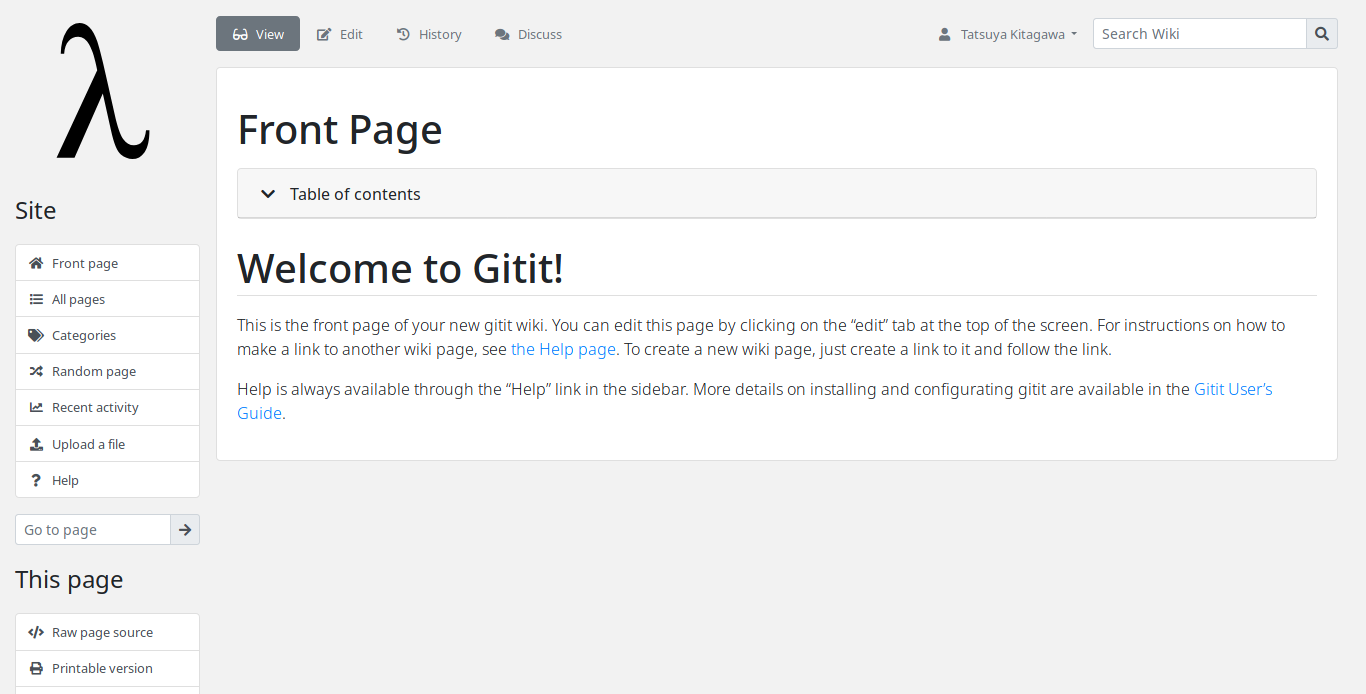
Task: Click the arrow button next to Go to page
Action: [185, 530]
